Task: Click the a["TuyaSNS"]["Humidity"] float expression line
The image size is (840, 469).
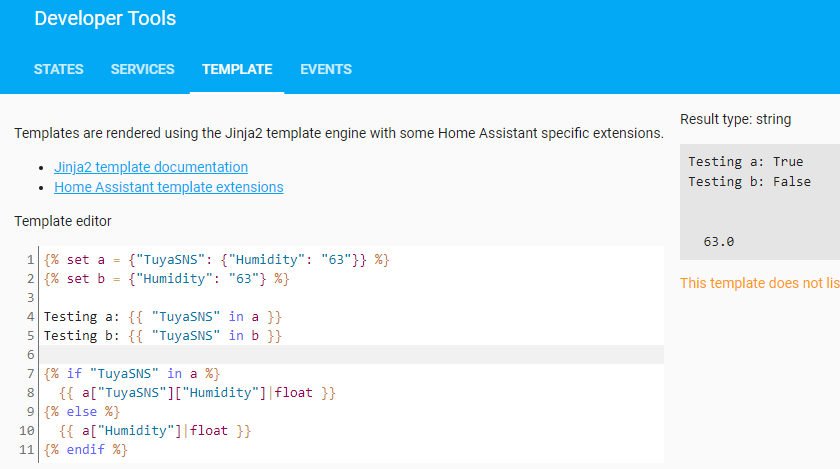Action: (x=197, y=393)
